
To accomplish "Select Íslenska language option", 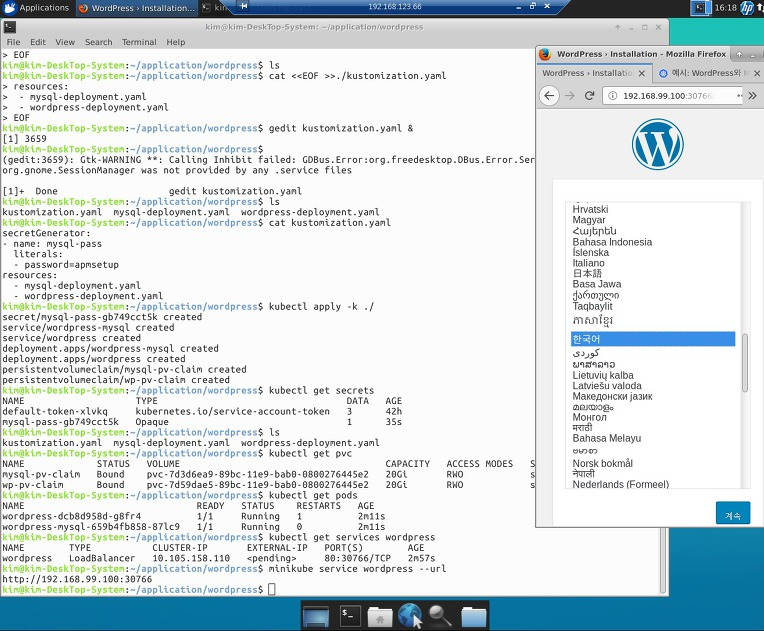I will (591, 252).
